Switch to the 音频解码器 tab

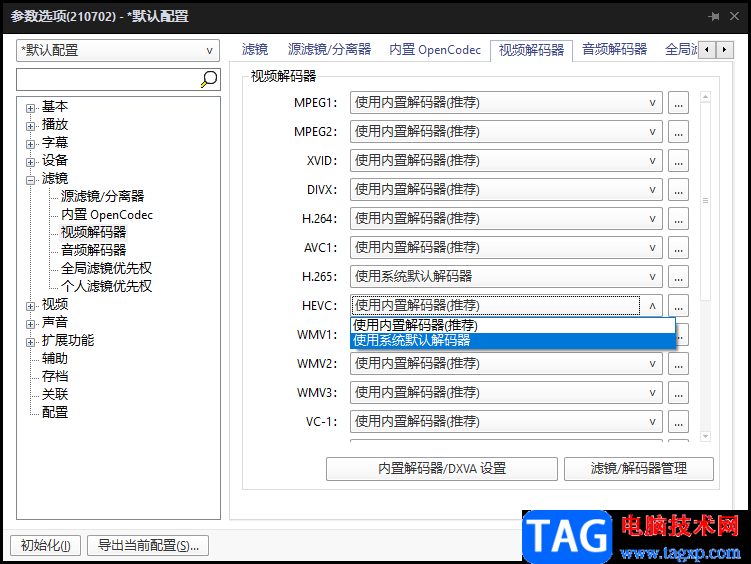click(x=614, y=49)
